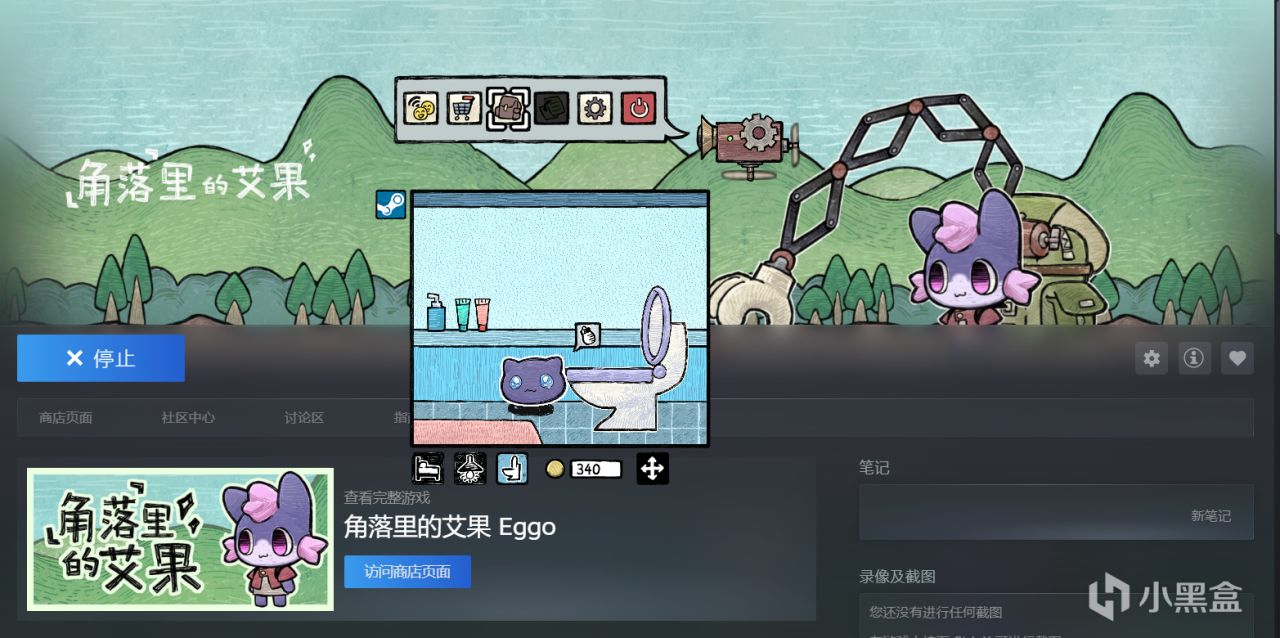Click the dark cards icon in game menu
The height and width of the screenshot is (638, 1280).
click(x=551, y=108)
